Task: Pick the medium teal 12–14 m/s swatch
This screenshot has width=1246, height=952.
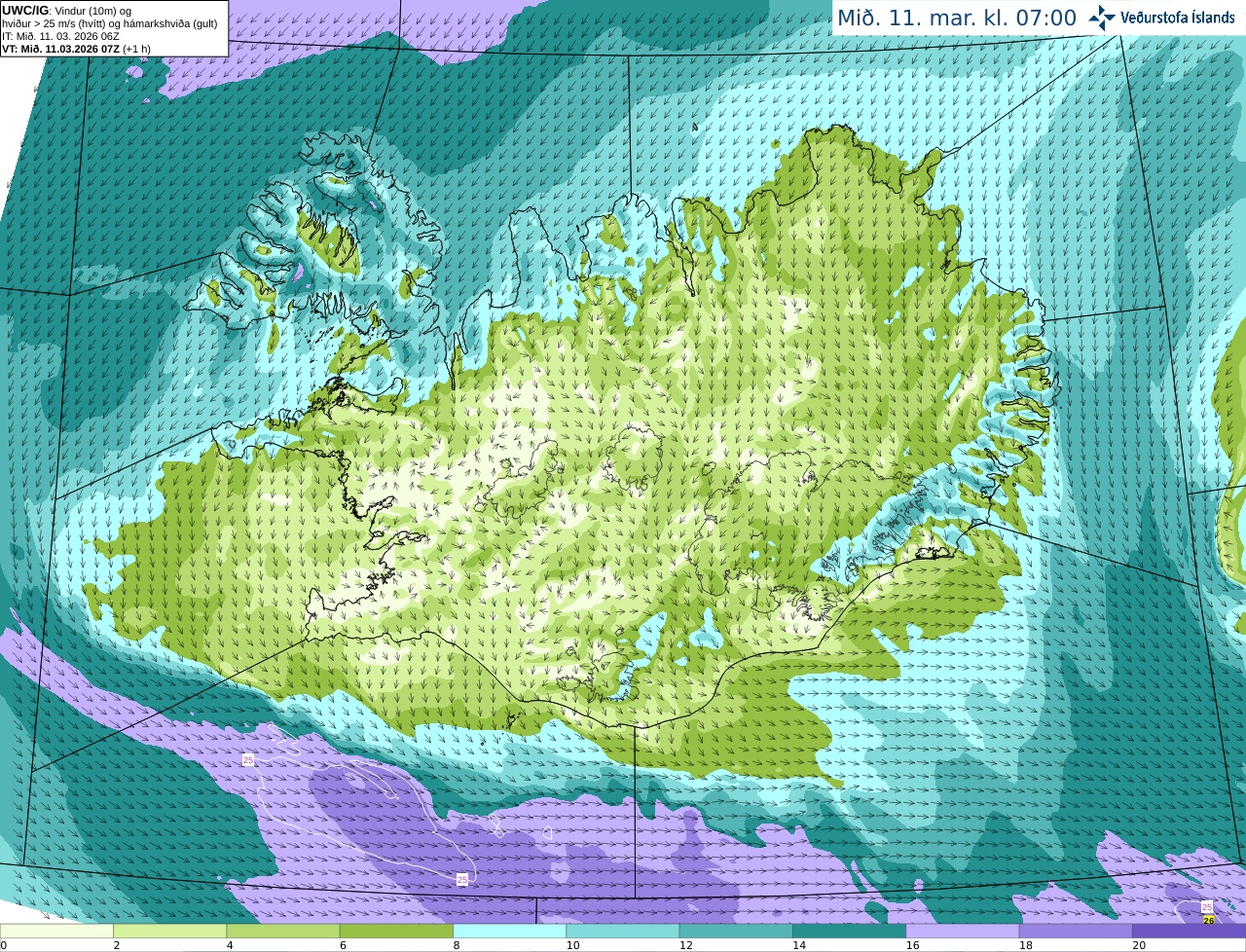Action: click(x=736, y=932)
